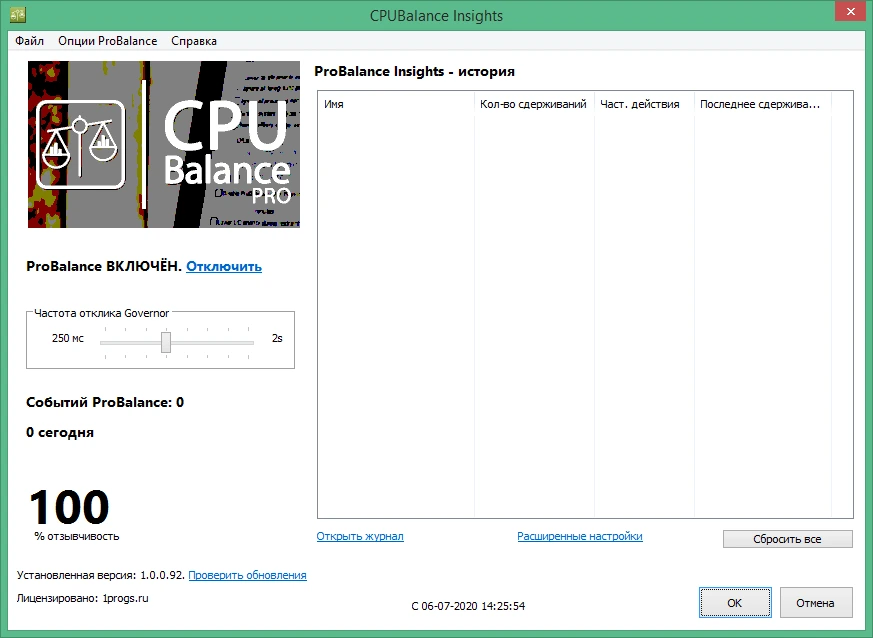Open the Файл menu
The width and height of the screenshot is (873, 638).
point(30,41)
